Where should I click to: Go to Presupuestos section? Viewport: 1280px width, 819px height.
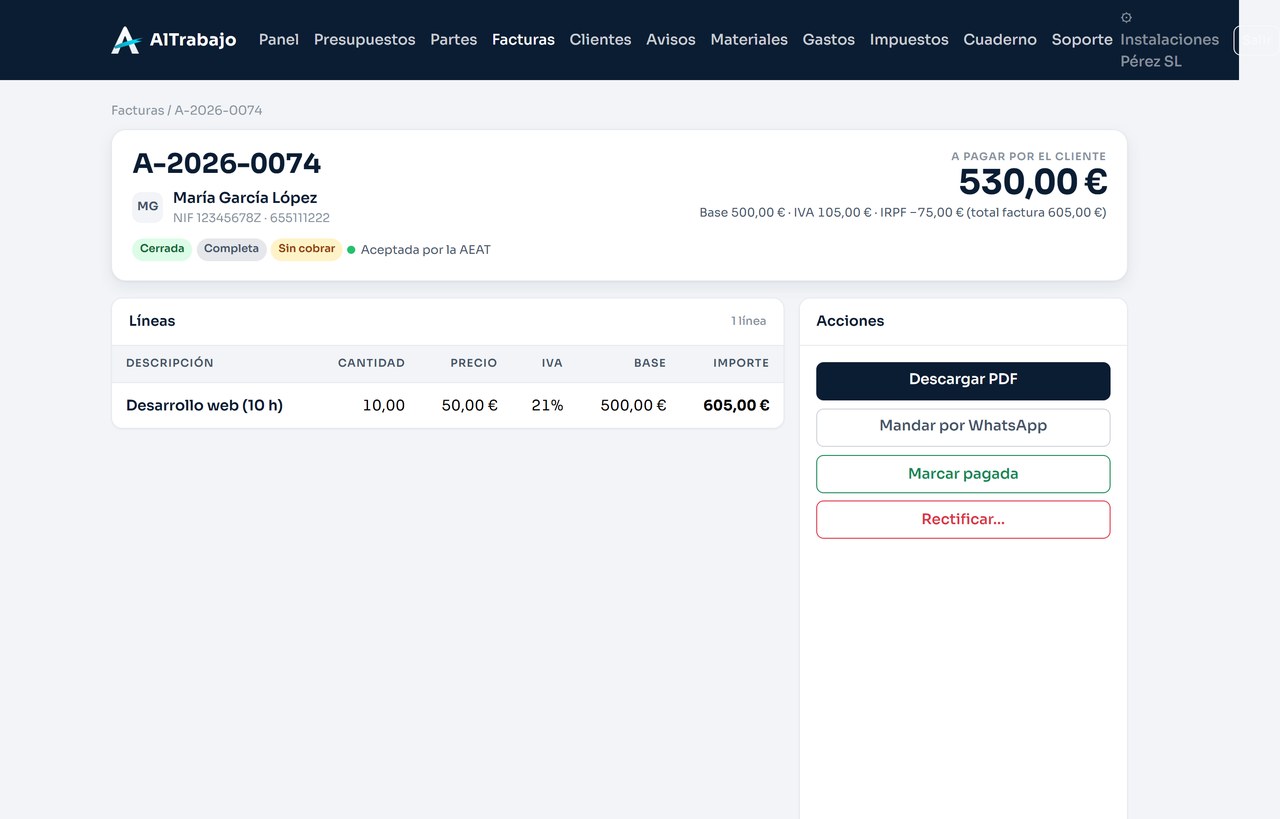364,40
